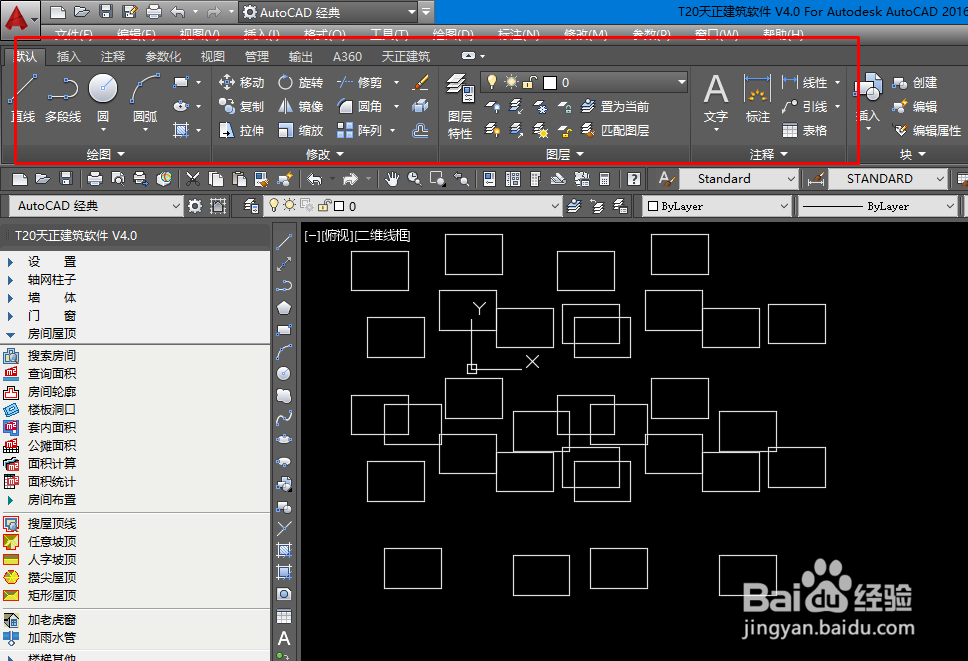
Task: Click the Match Layer (匹配图层) button
Action: (x=615, y=130)
